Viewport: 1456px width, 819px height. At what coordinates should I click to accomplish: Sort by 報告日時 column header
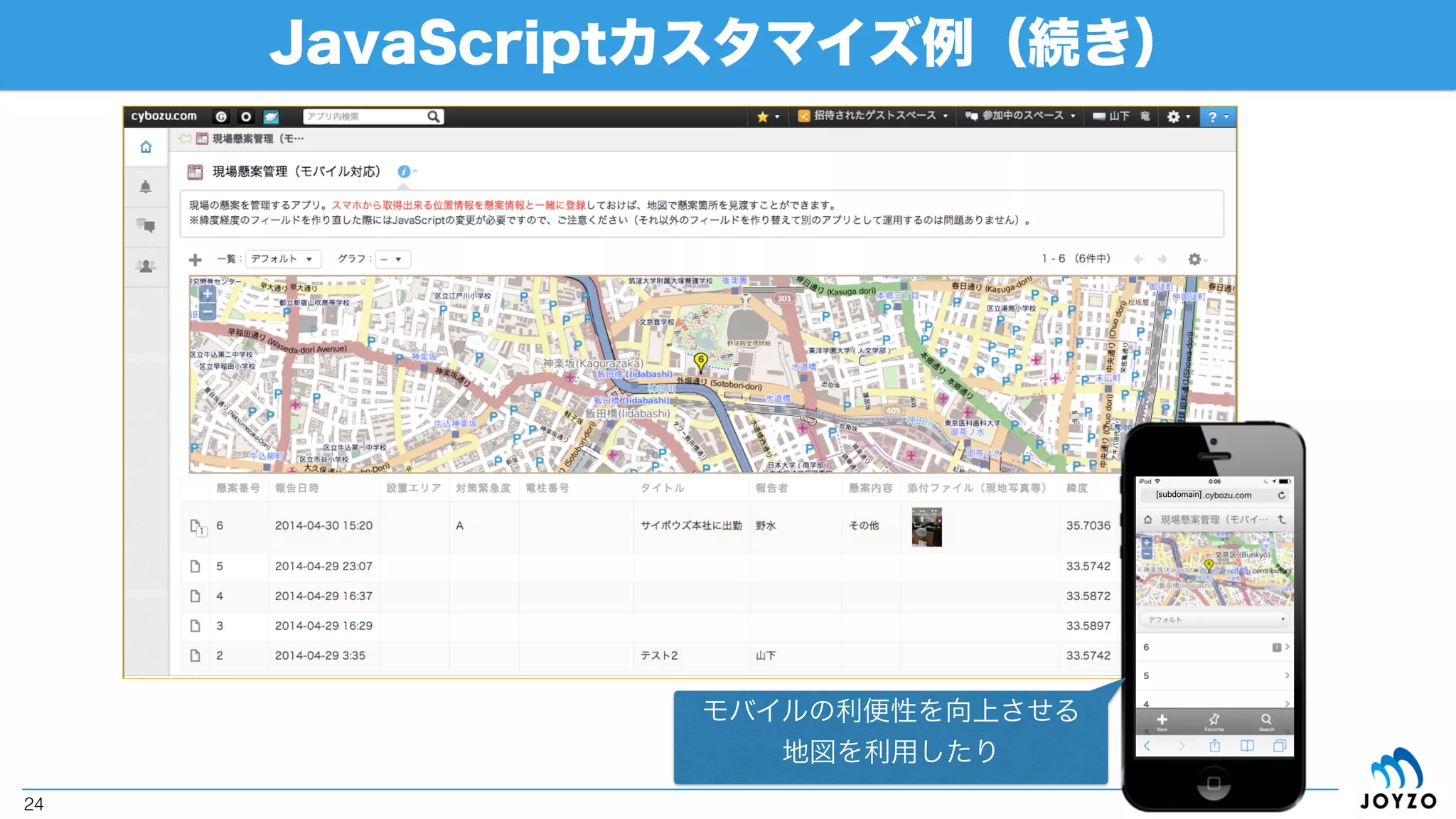[297, 488]
